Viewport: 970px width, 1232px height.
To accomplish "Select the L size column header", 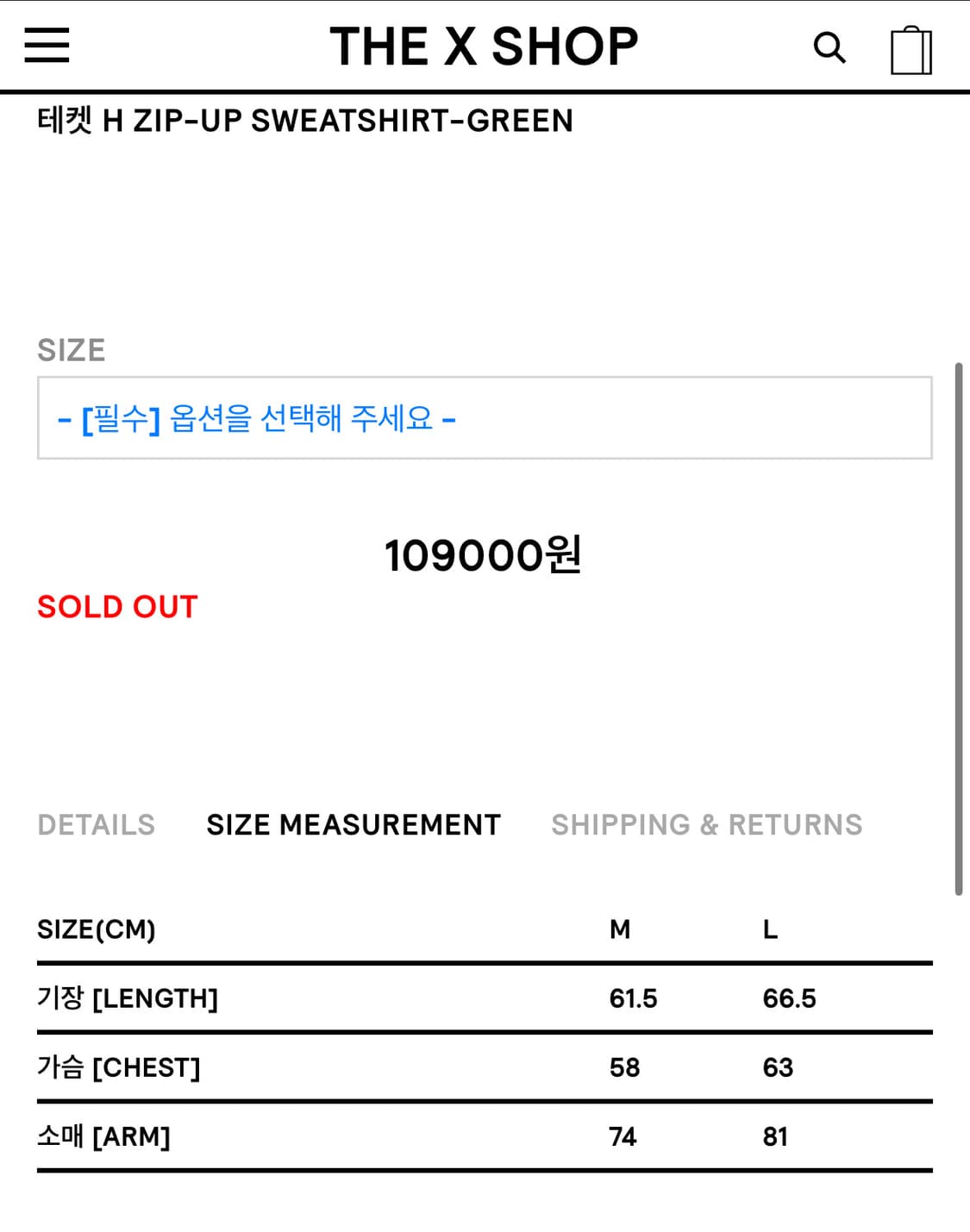I will coord(770,929).
